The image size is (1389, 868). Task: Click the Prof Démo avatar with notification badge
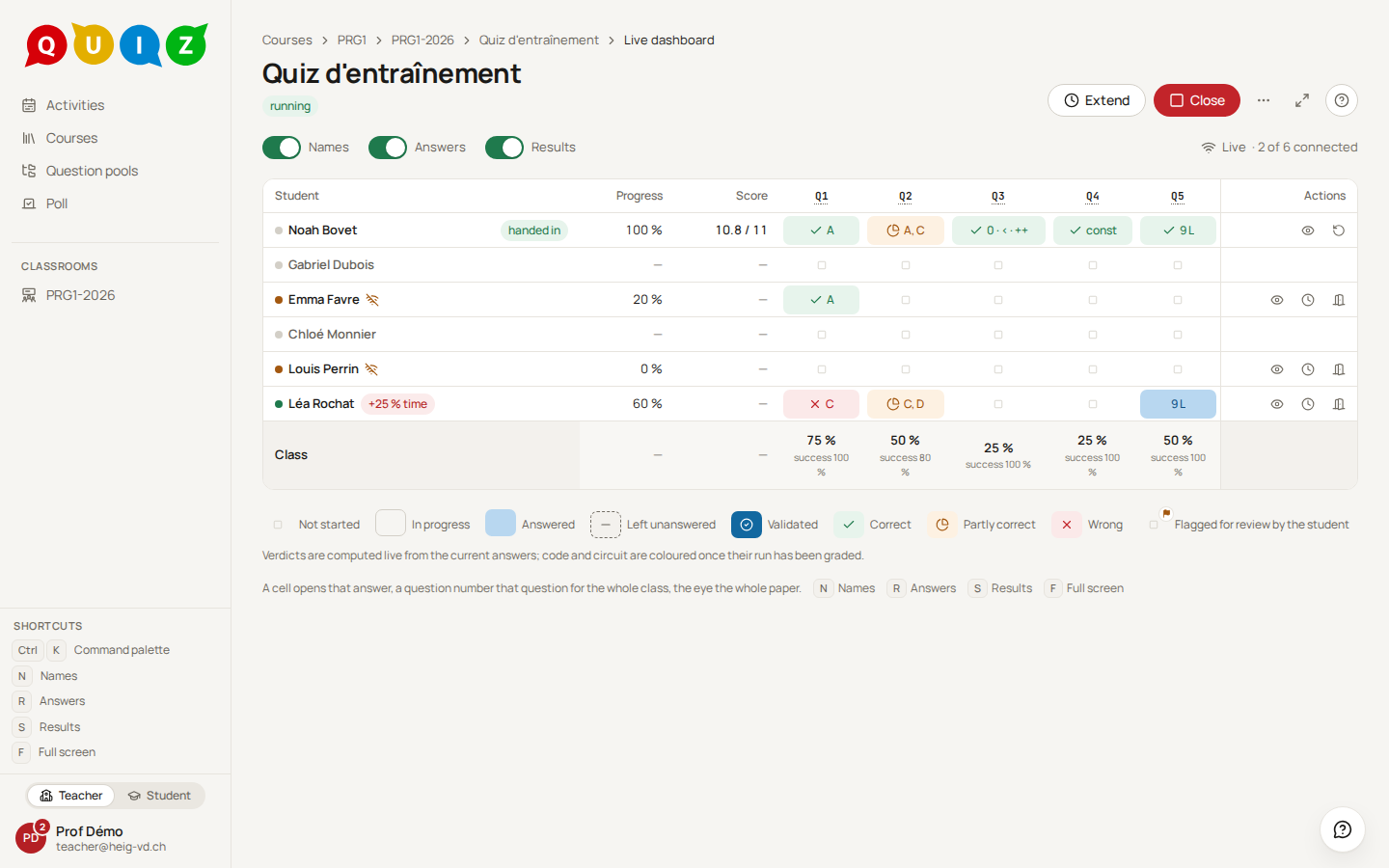point(31,837)
